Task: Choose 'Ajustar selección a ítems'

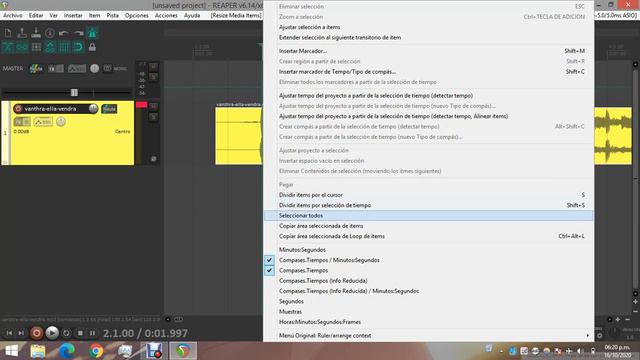Action: pyautogui.click(x=429, y=27)
